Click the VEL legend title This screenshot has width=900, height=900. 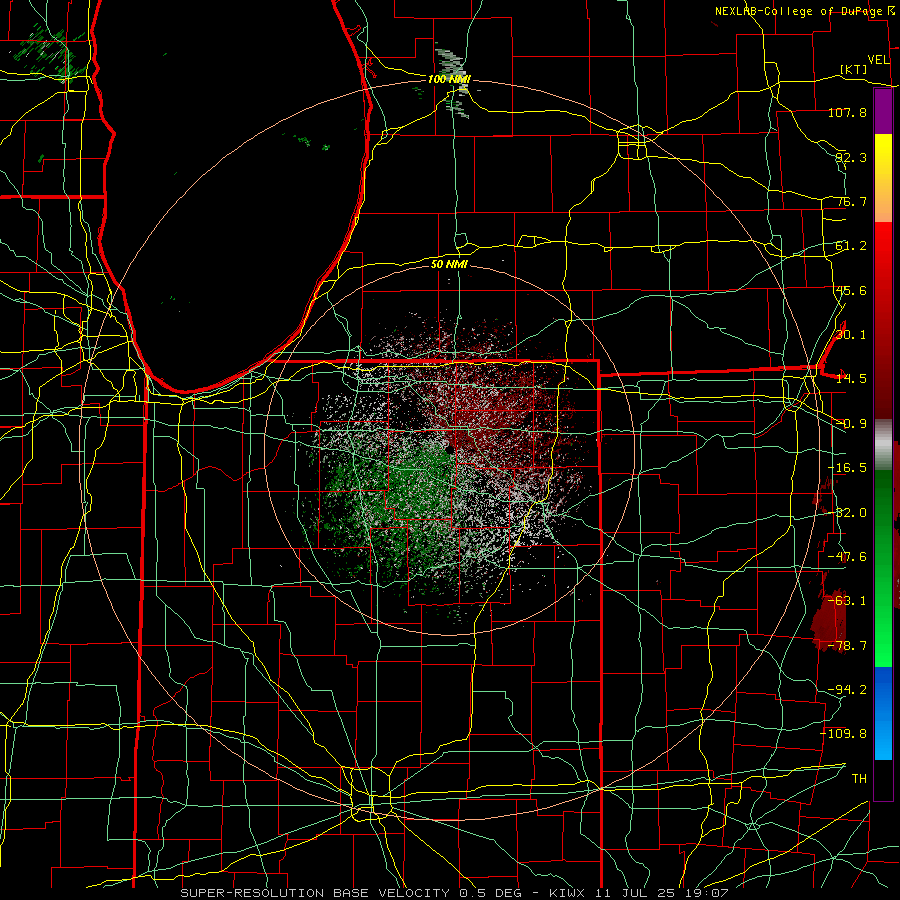[878, 60]
